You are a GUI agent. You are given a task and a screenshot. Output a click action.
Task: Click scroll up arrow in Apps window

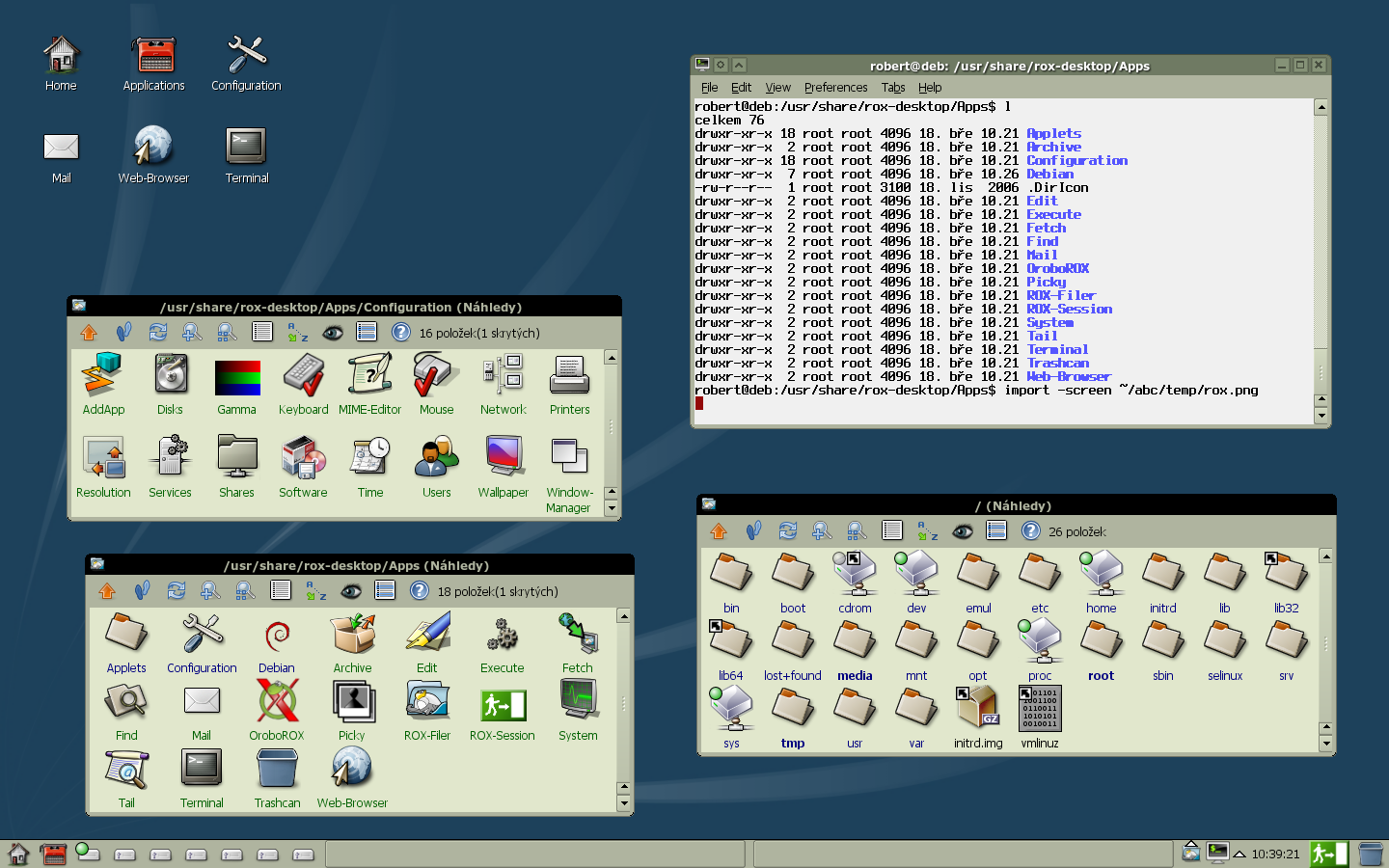[624, 616]
